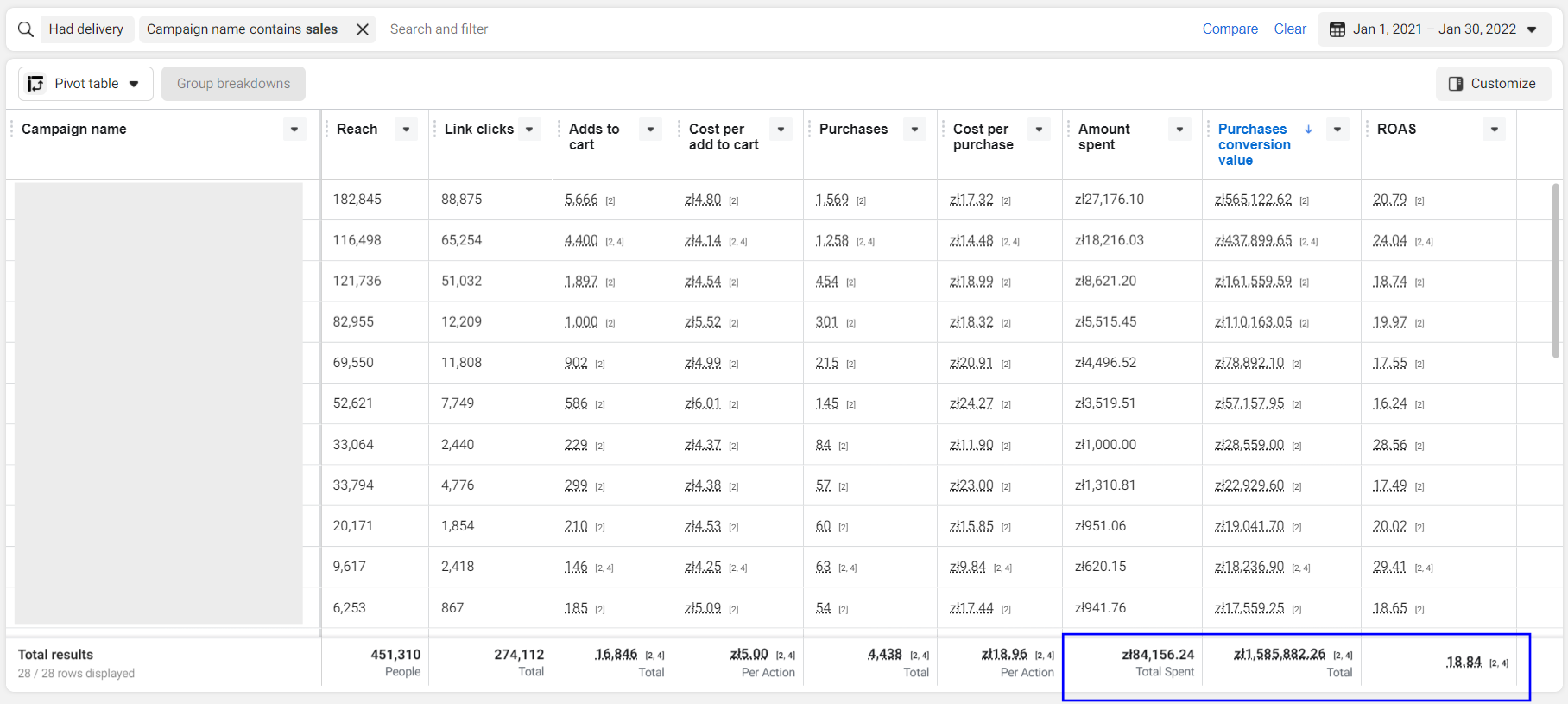Open the Adds to cart column menu
This screenshot has width=1568, height=704.
650,130
